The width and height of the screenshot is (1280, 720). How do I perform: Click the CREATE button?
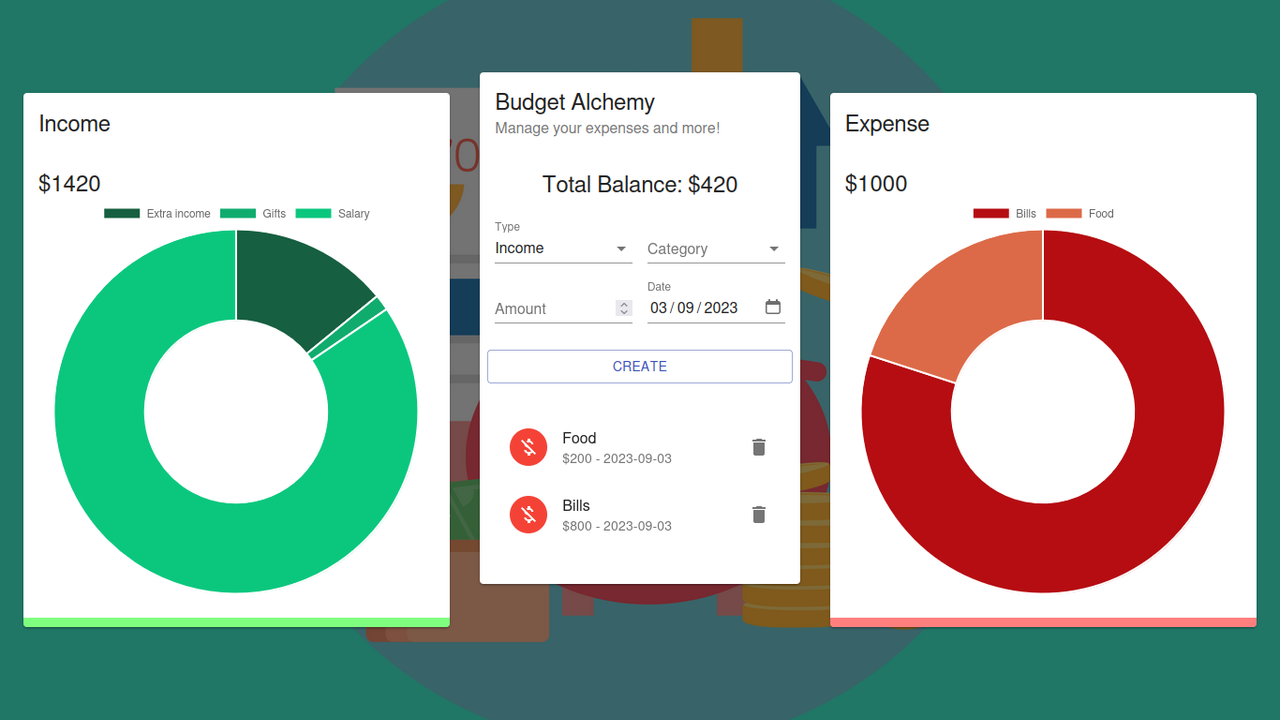point(640,366)
